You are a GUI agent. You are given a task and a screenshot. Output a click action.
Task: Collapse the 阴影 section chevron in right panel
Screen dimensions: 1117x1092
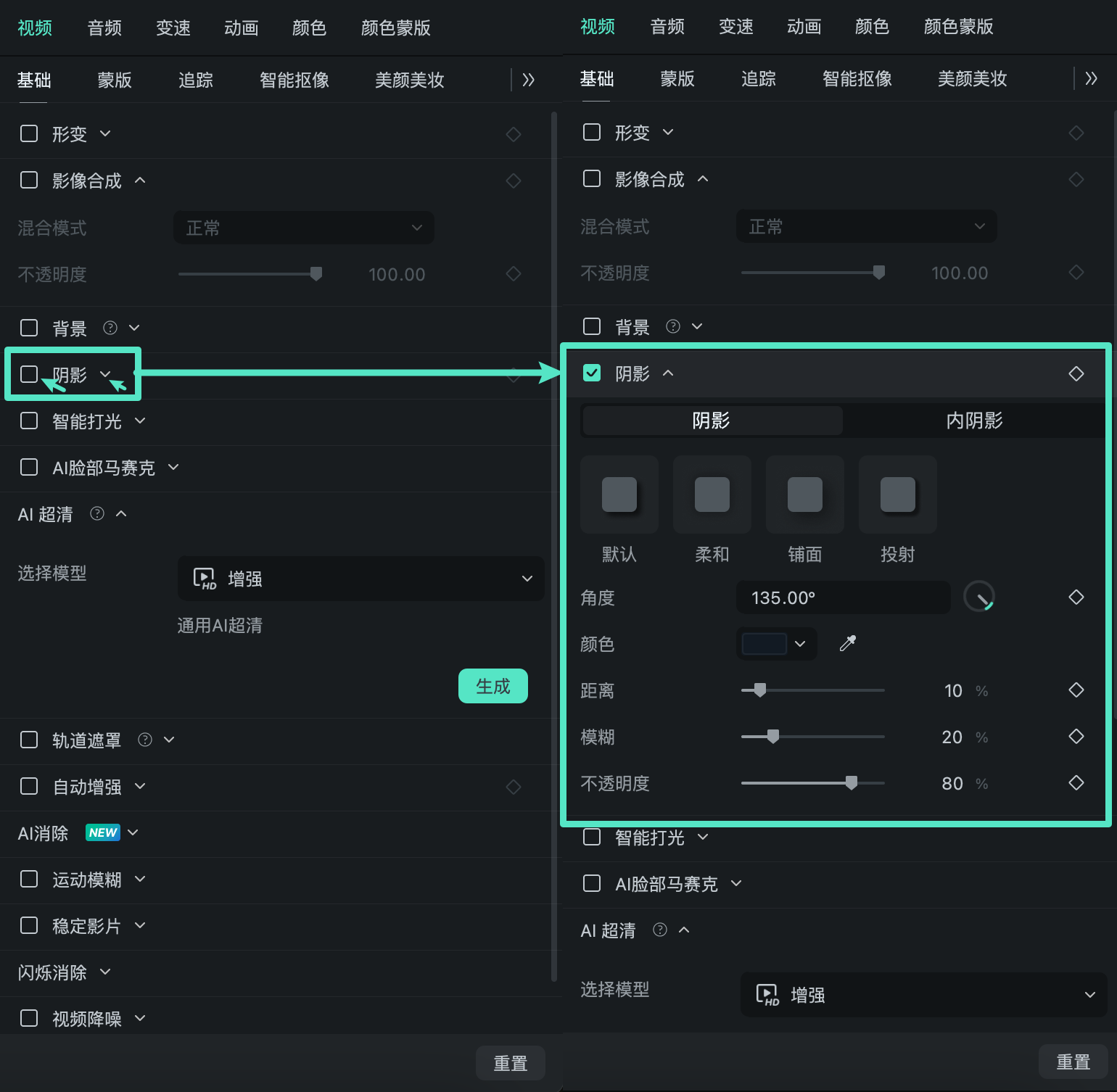point(668,373)
